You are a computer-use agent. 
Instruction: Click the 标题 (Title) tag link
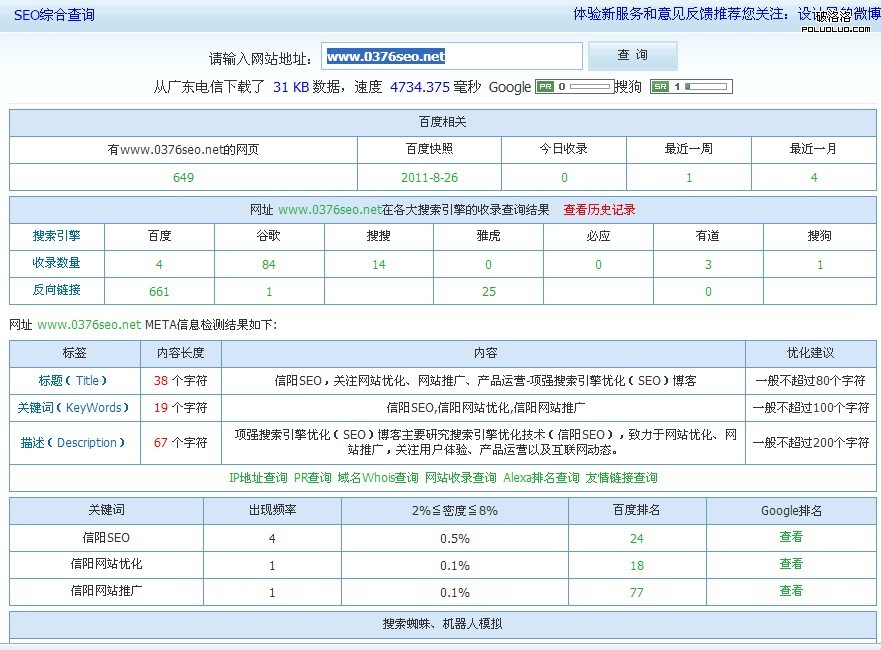point(74,381)
